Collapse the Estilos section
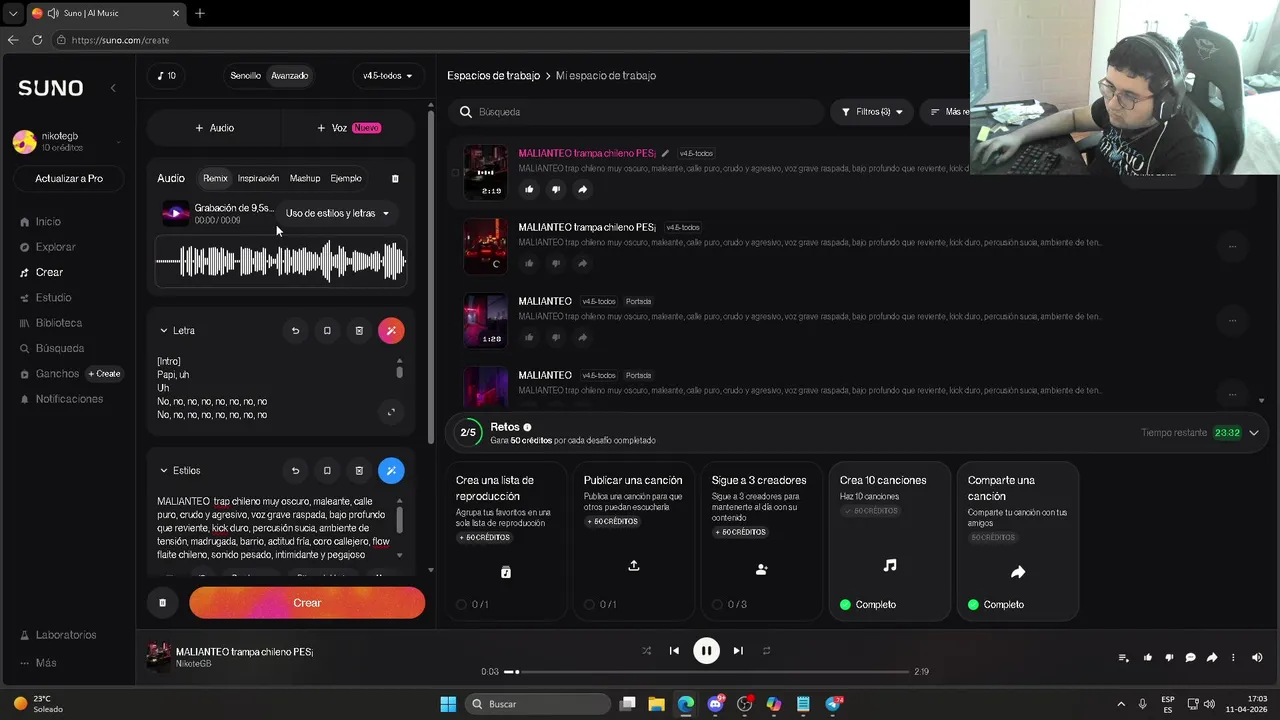1280x720 pixels. click(x=164, y=470)
